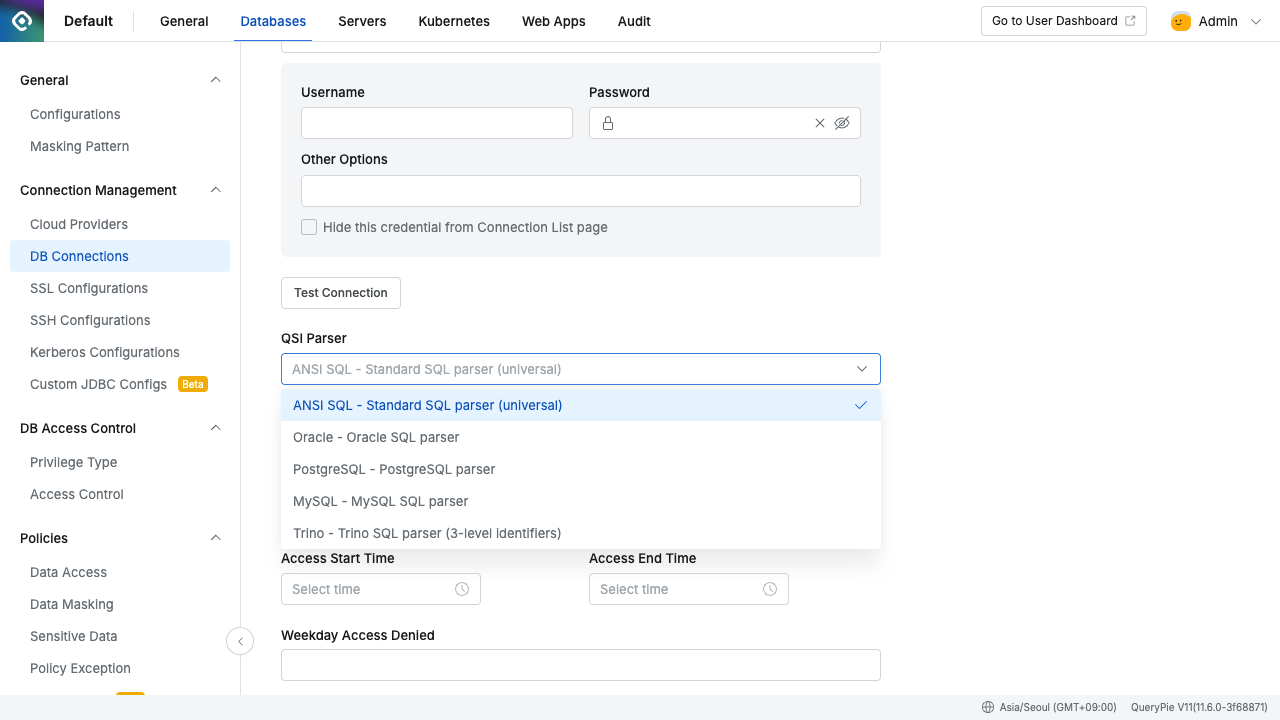Image resolution: width=1280 pixels, height=720 pixels.
Task: Collapse the DB Access Control section
Action: pyautogui.click(x=215, y=428)
